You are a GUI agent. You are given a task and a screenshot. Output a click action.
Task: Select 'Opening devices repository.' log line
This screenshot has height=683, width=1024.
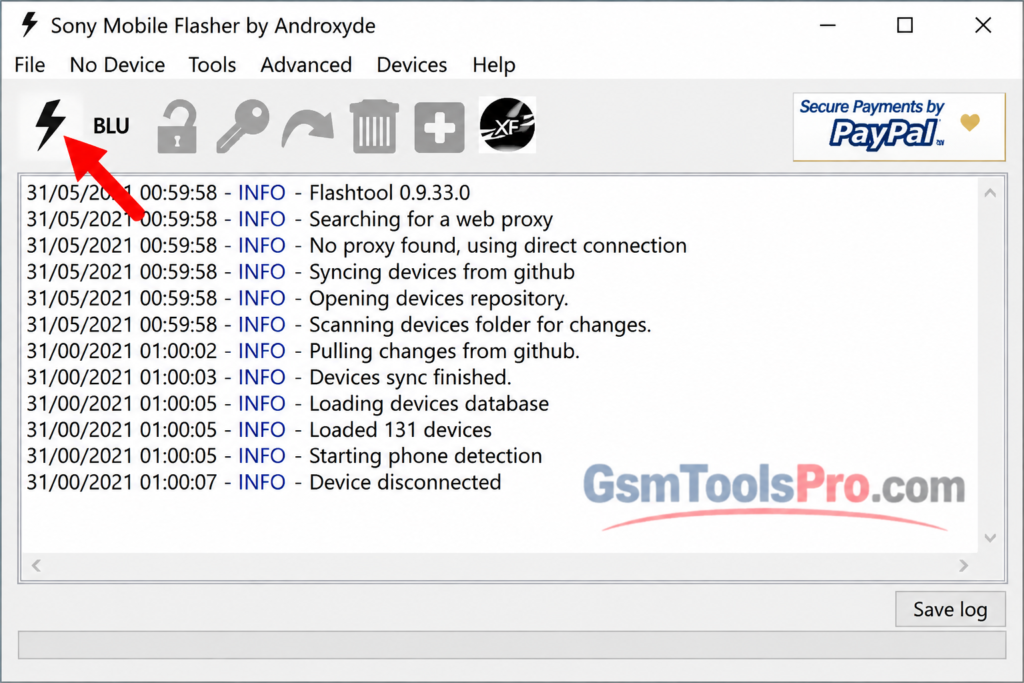298,298
